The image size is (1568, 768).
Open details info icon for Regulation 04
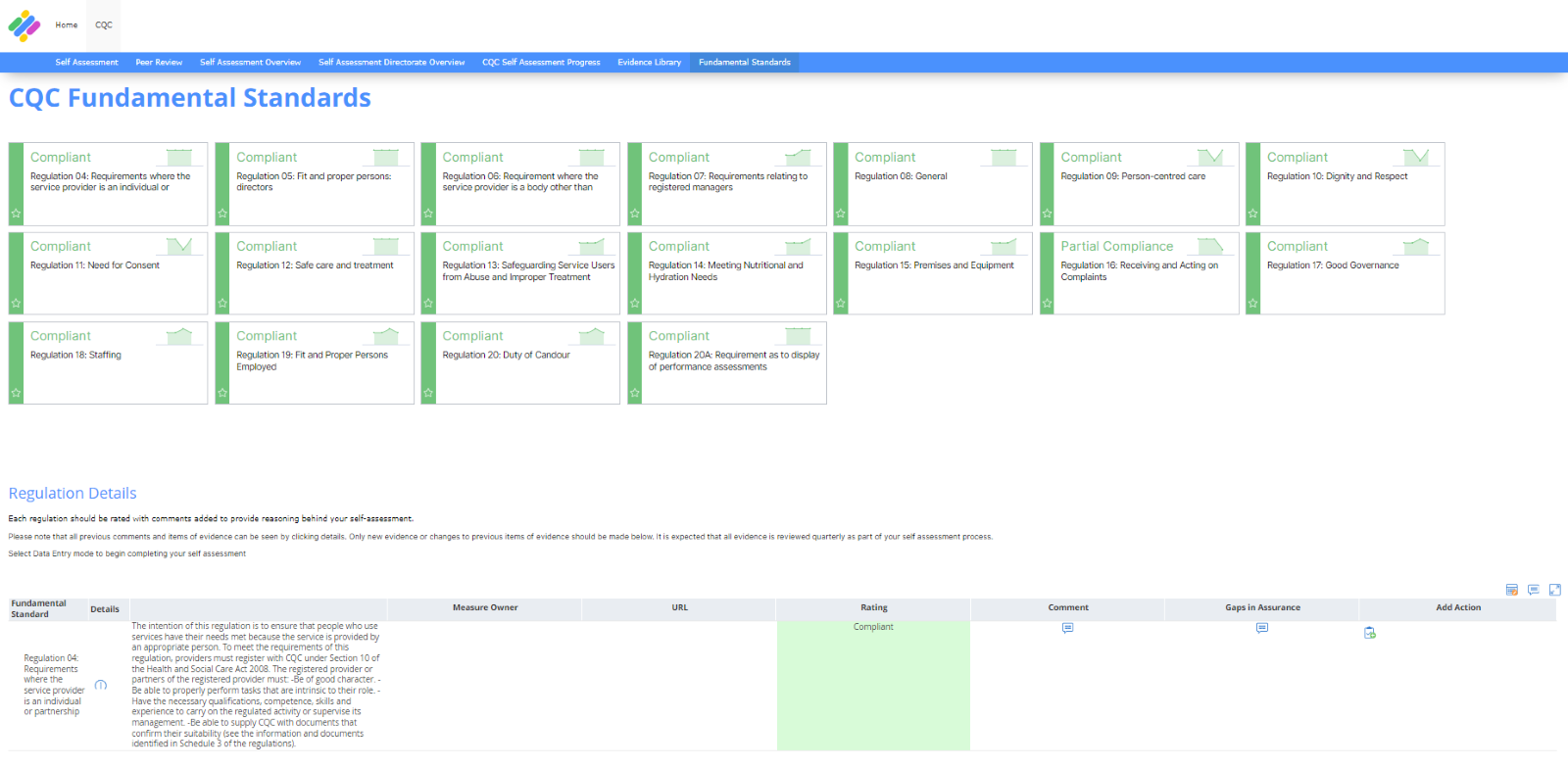(100, 685)
